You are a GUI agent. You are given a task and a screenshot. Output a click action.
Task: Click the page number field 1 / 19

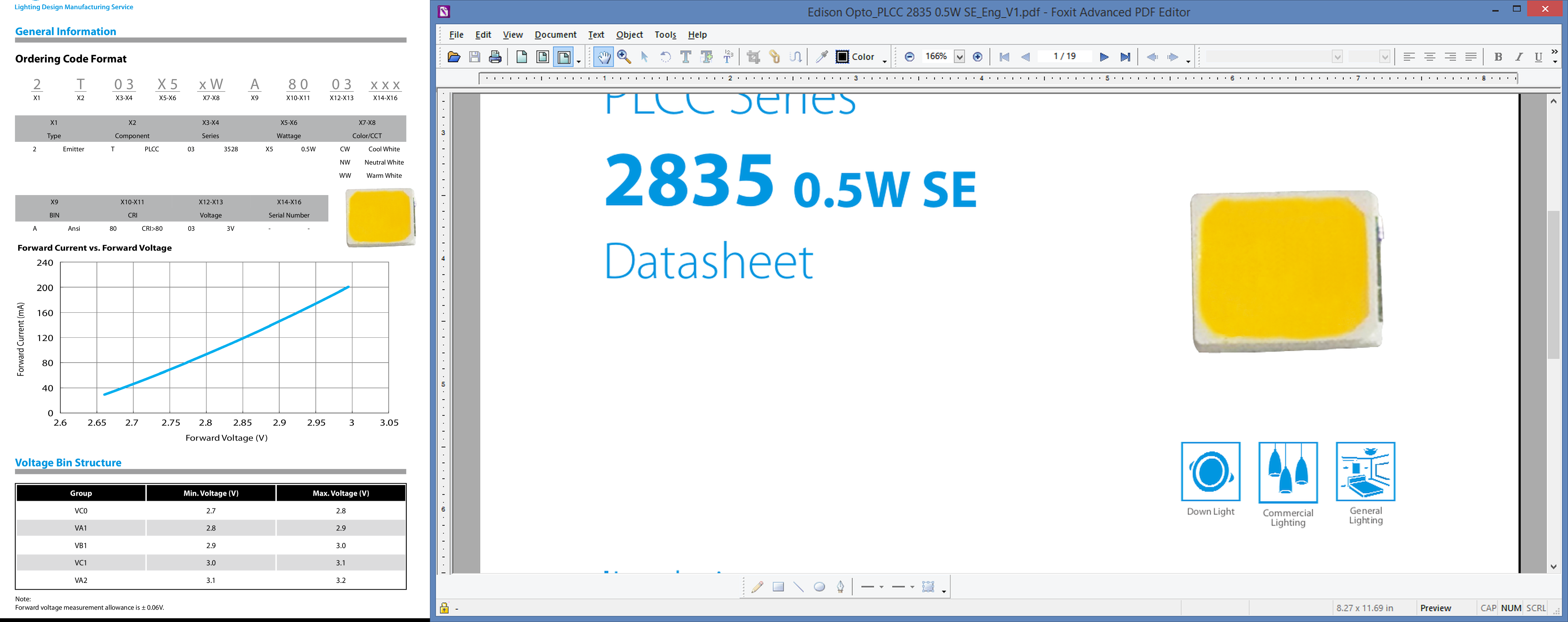1065,56
